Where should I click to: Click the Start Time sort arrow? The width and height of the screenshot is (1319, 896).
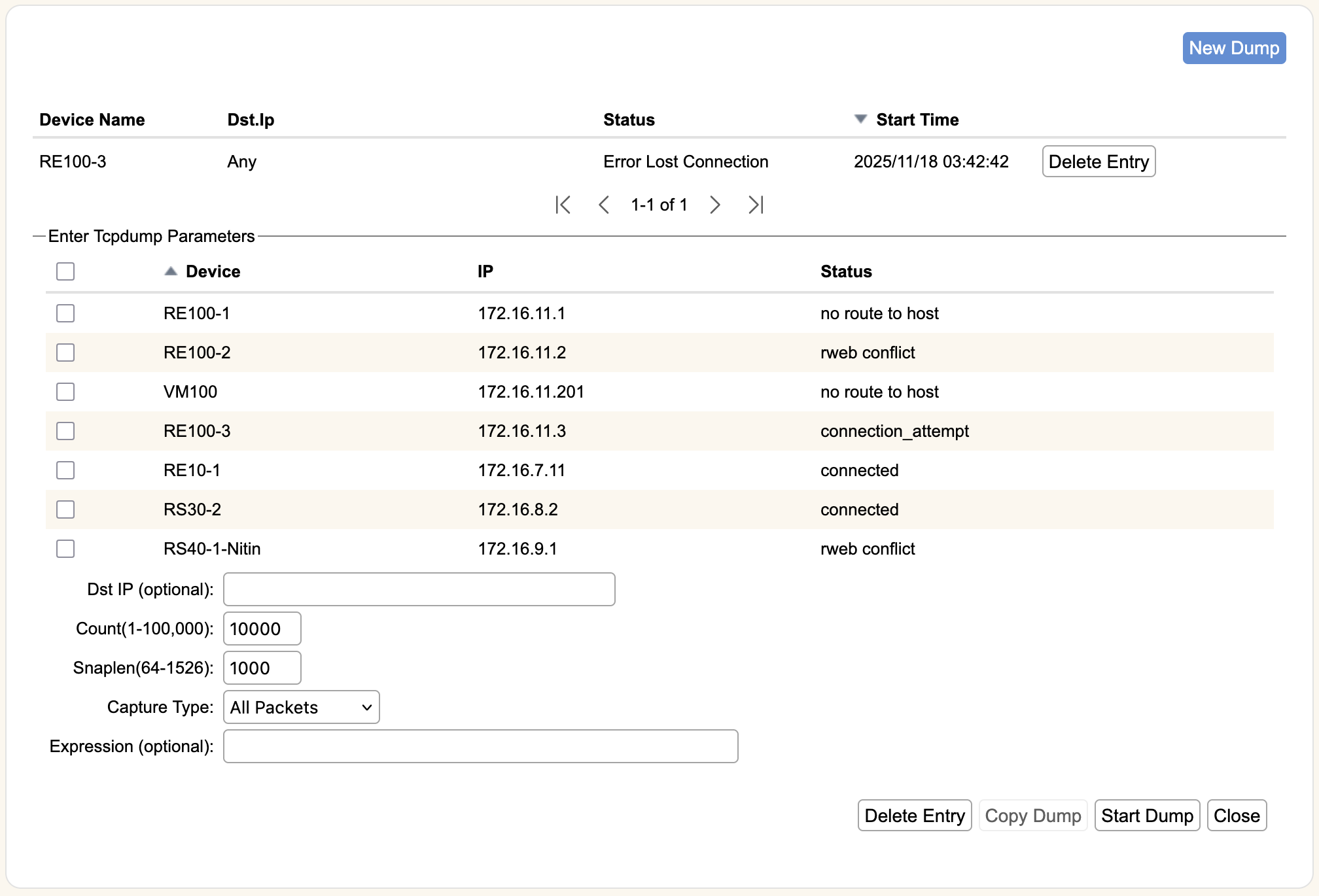(x=860, y=119)
